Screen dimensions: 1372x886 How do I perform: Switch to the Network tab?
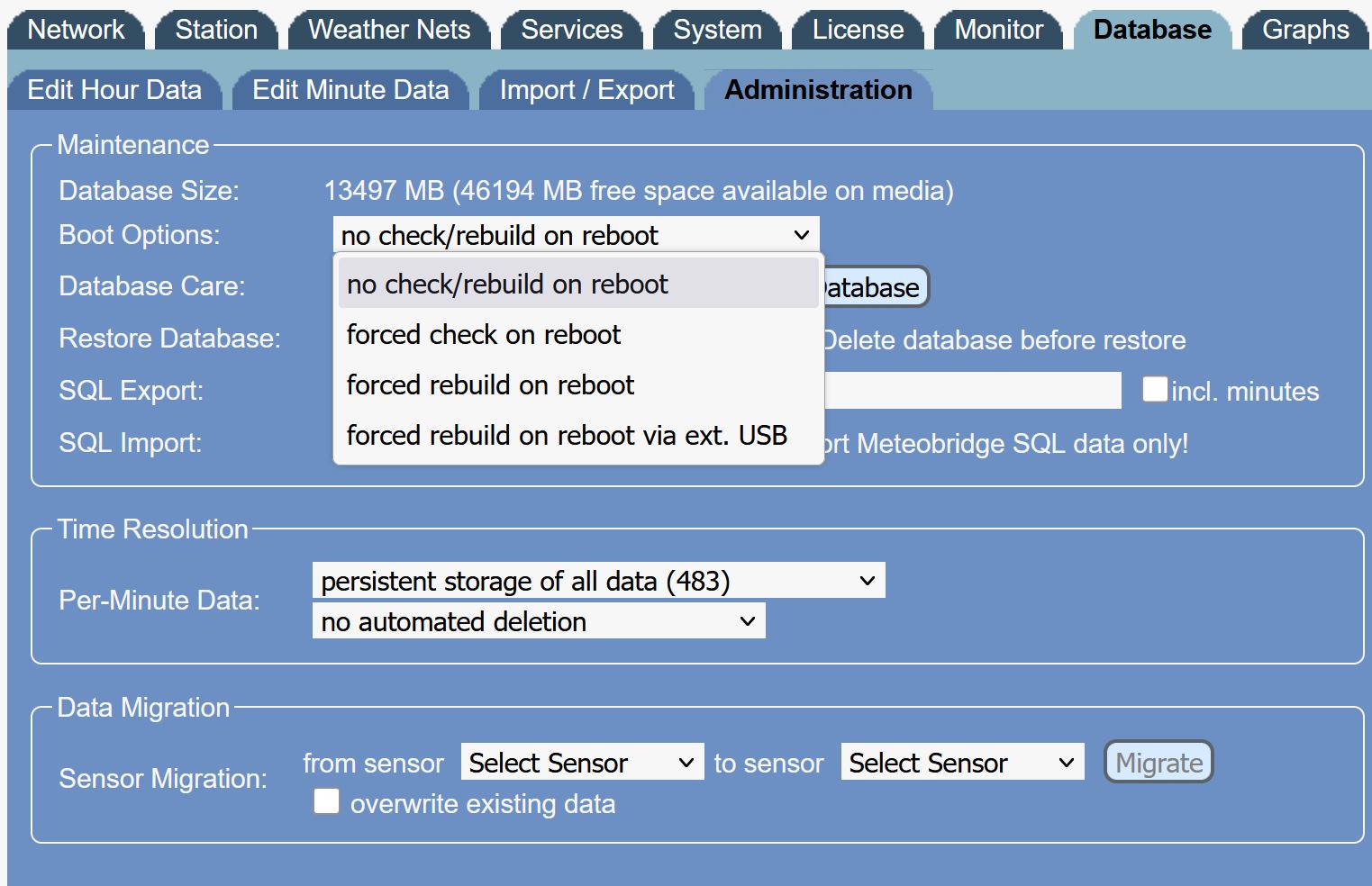click(76, 29)
